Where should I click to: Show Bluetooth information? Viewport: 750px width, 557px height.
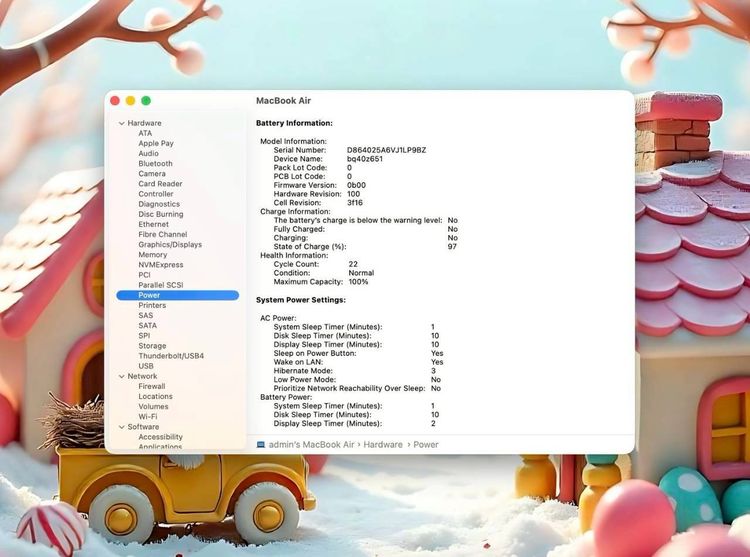155,164
